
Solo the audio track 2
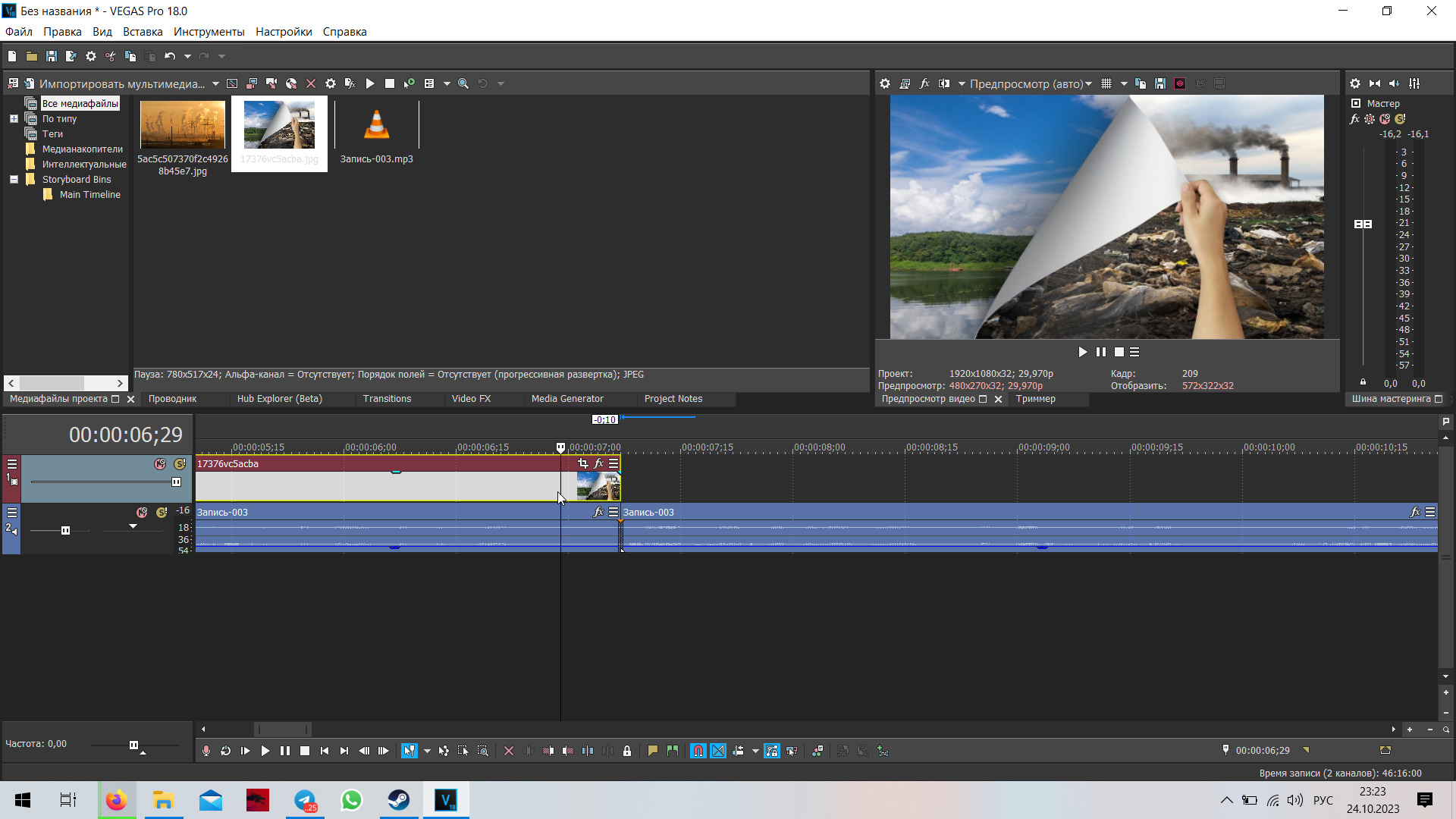[x=162, y=513]
